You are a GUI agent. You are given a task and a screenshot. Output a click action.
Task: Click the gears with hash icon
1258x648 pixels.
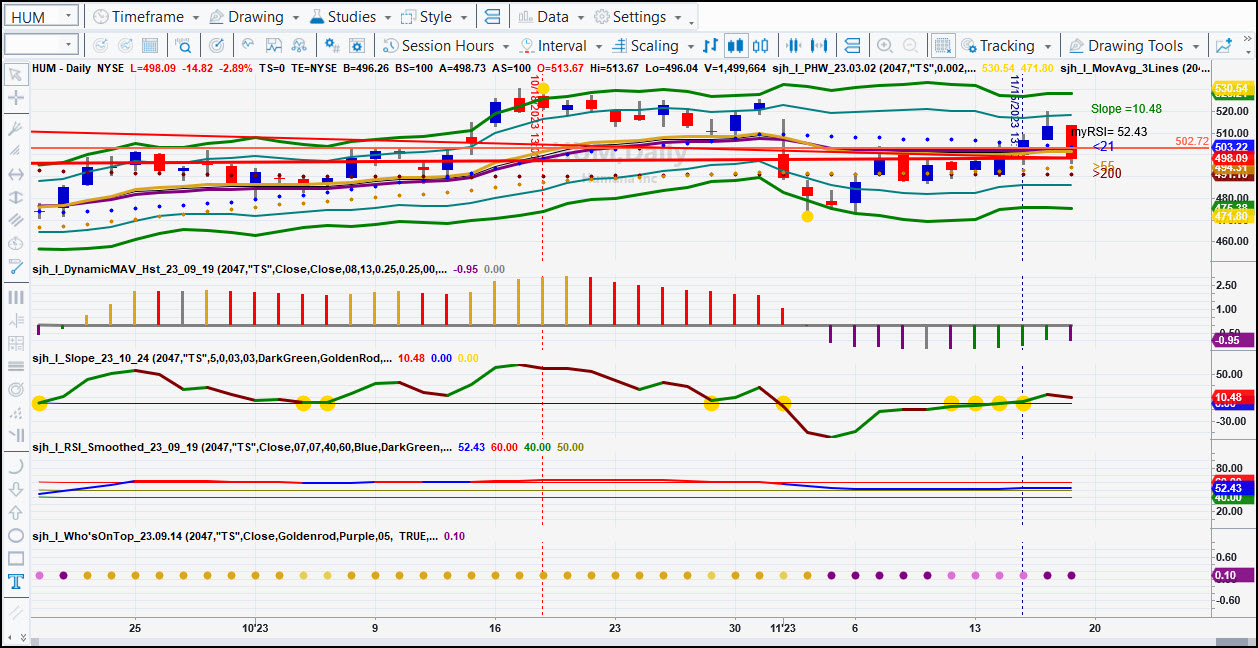point(331,46)
